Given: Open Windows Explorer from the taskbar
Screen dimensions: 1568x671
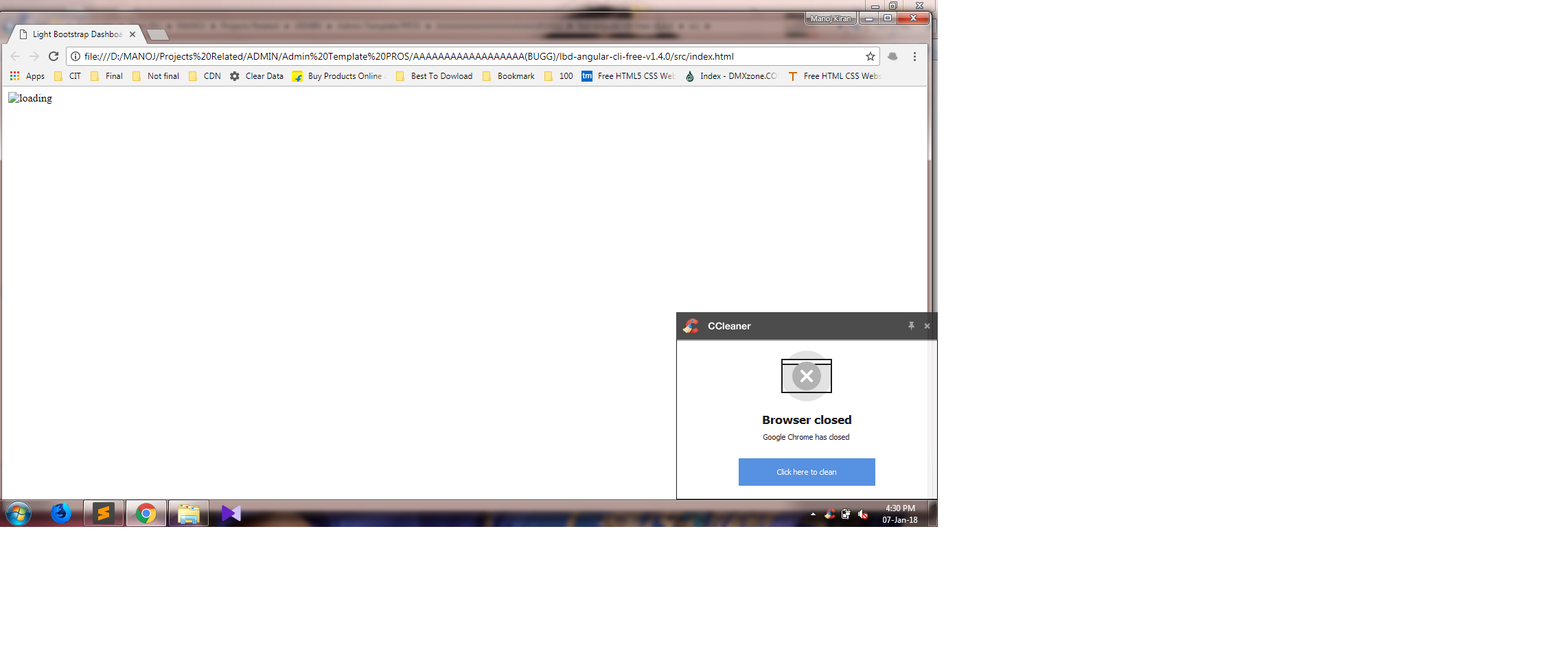Looking at the screenshot, I should (188, 513).
